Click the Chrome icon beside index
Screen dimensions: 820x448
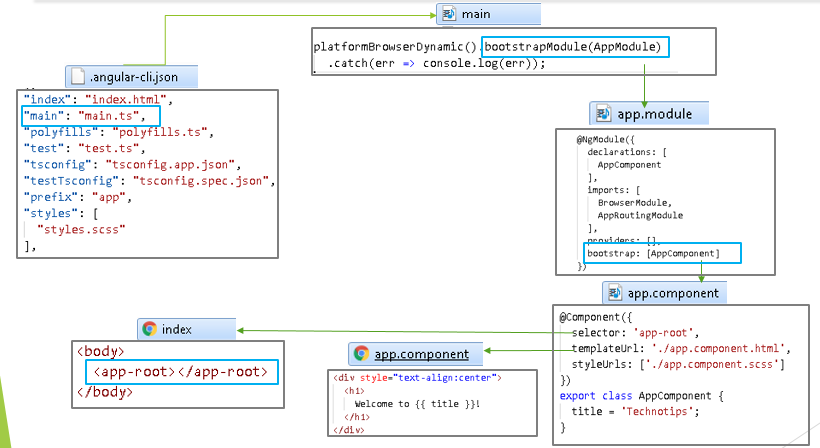[150, 329]
